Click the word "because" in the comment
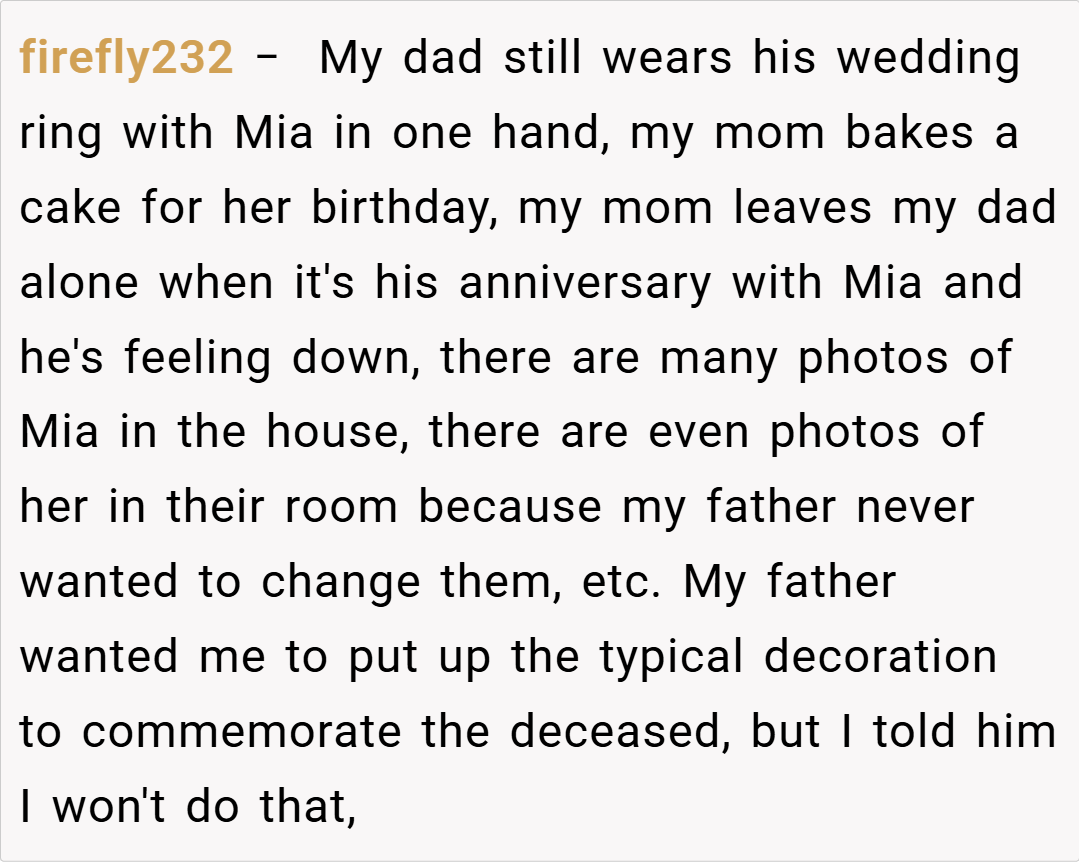 pos(510,507)
